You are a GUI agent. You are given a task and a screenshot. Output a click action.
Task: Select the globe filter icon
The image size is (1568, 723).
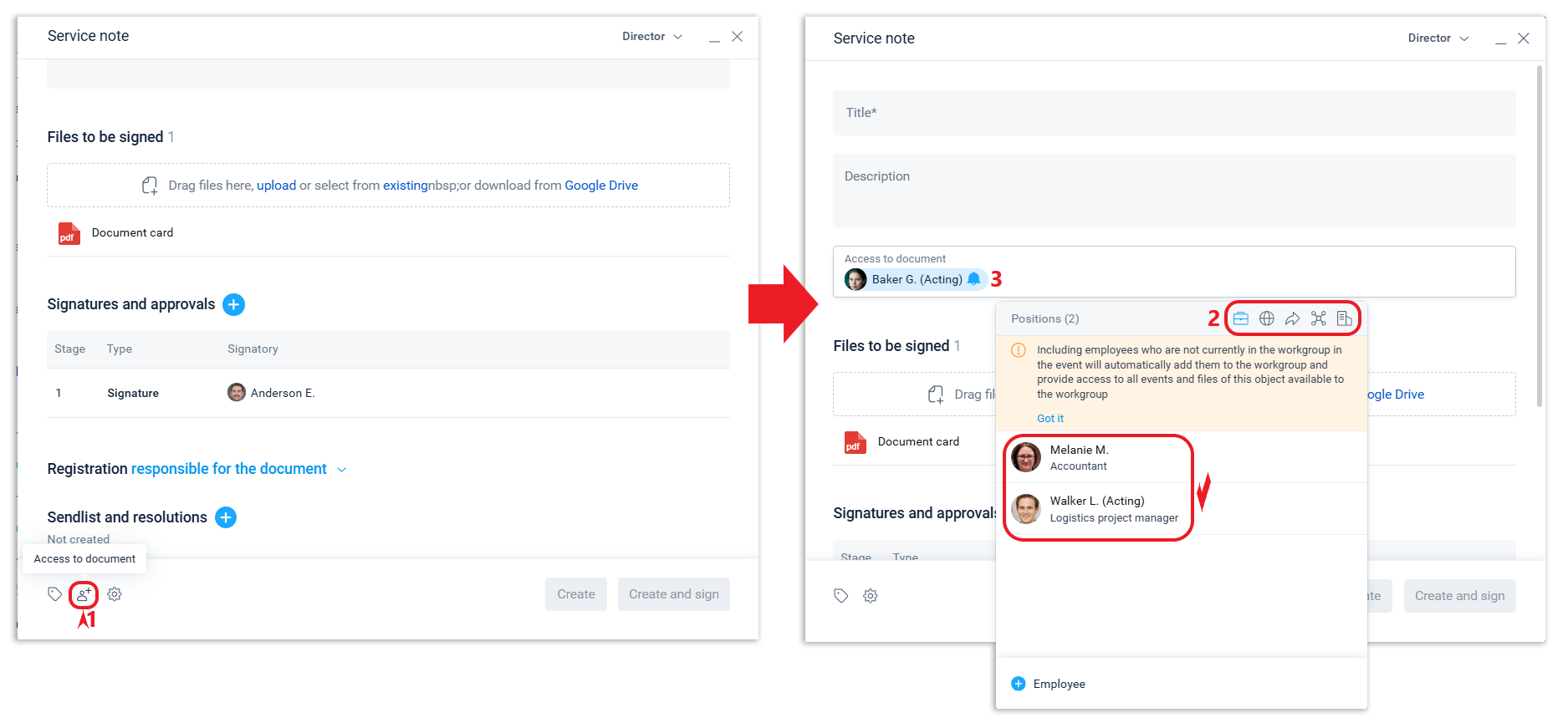(1267, 318)
